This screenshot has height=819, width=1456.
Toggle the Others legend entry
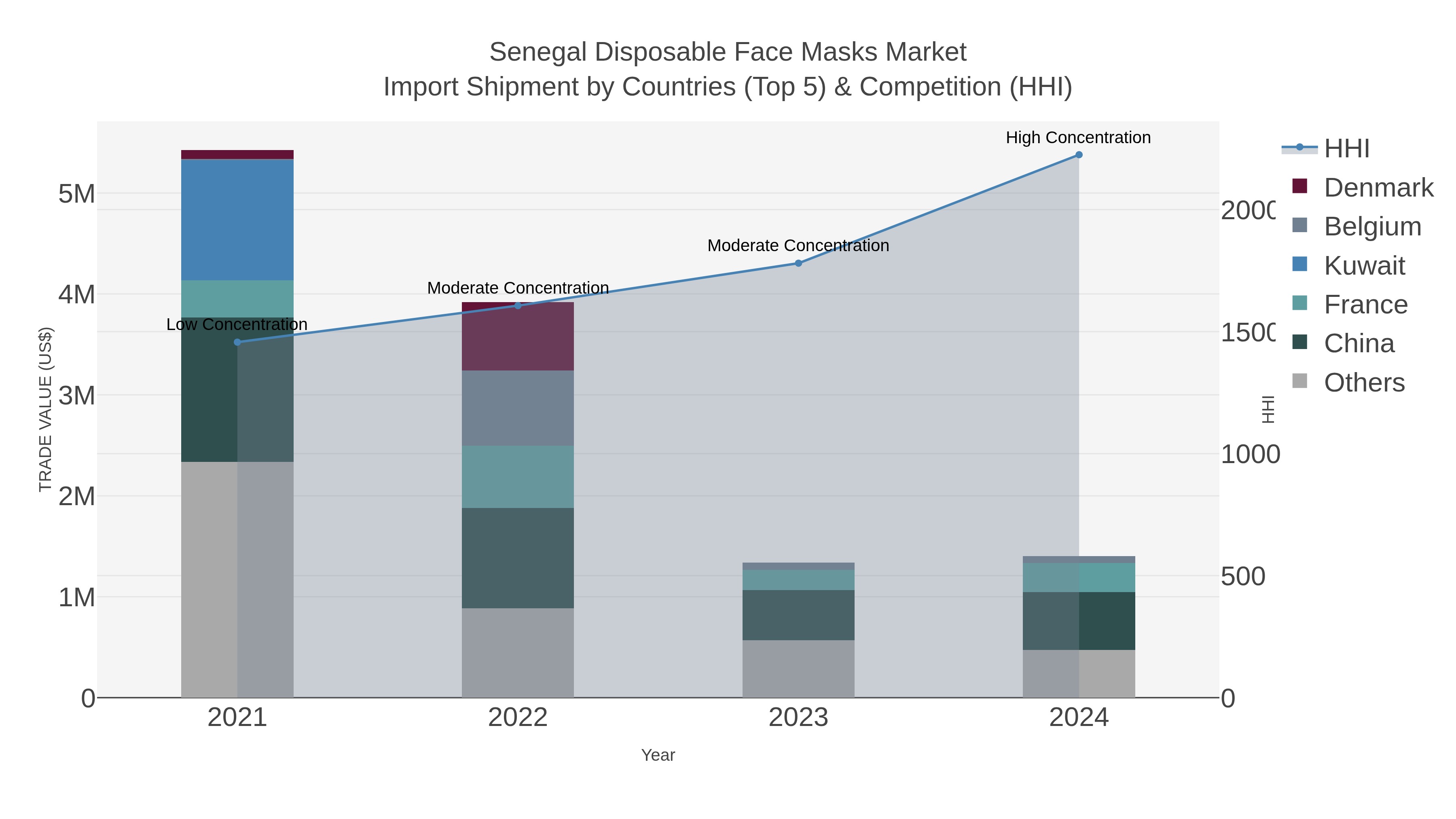coord(1348,382)
